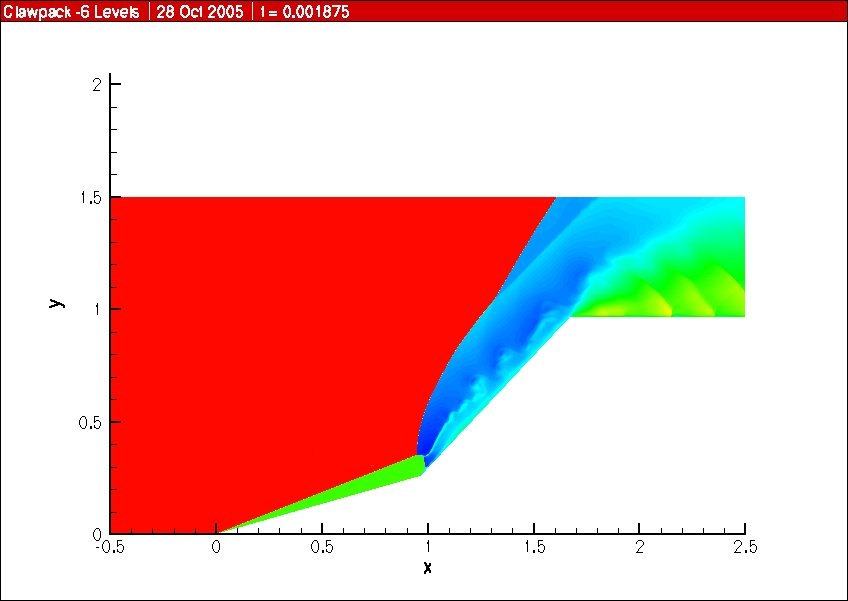
Task: Click the y-axis tick label 2
Action: (97, 84)
